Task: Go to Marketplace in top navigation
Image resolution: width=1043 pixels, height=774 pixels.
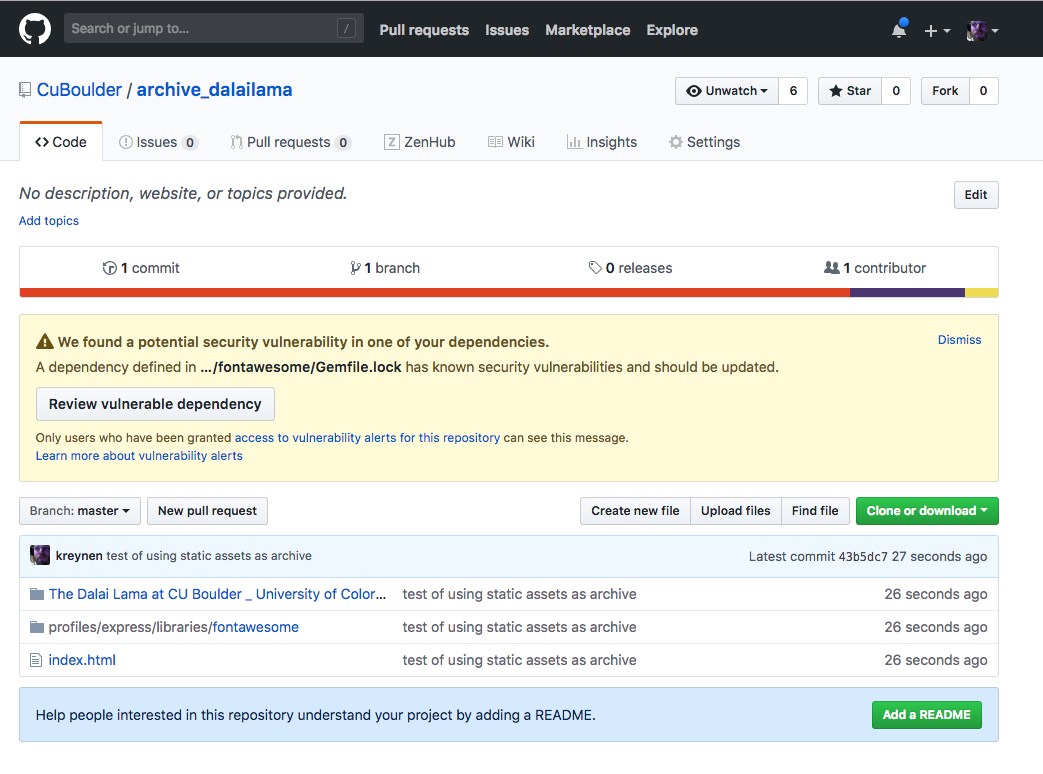Action: click(x=587, y=30)
